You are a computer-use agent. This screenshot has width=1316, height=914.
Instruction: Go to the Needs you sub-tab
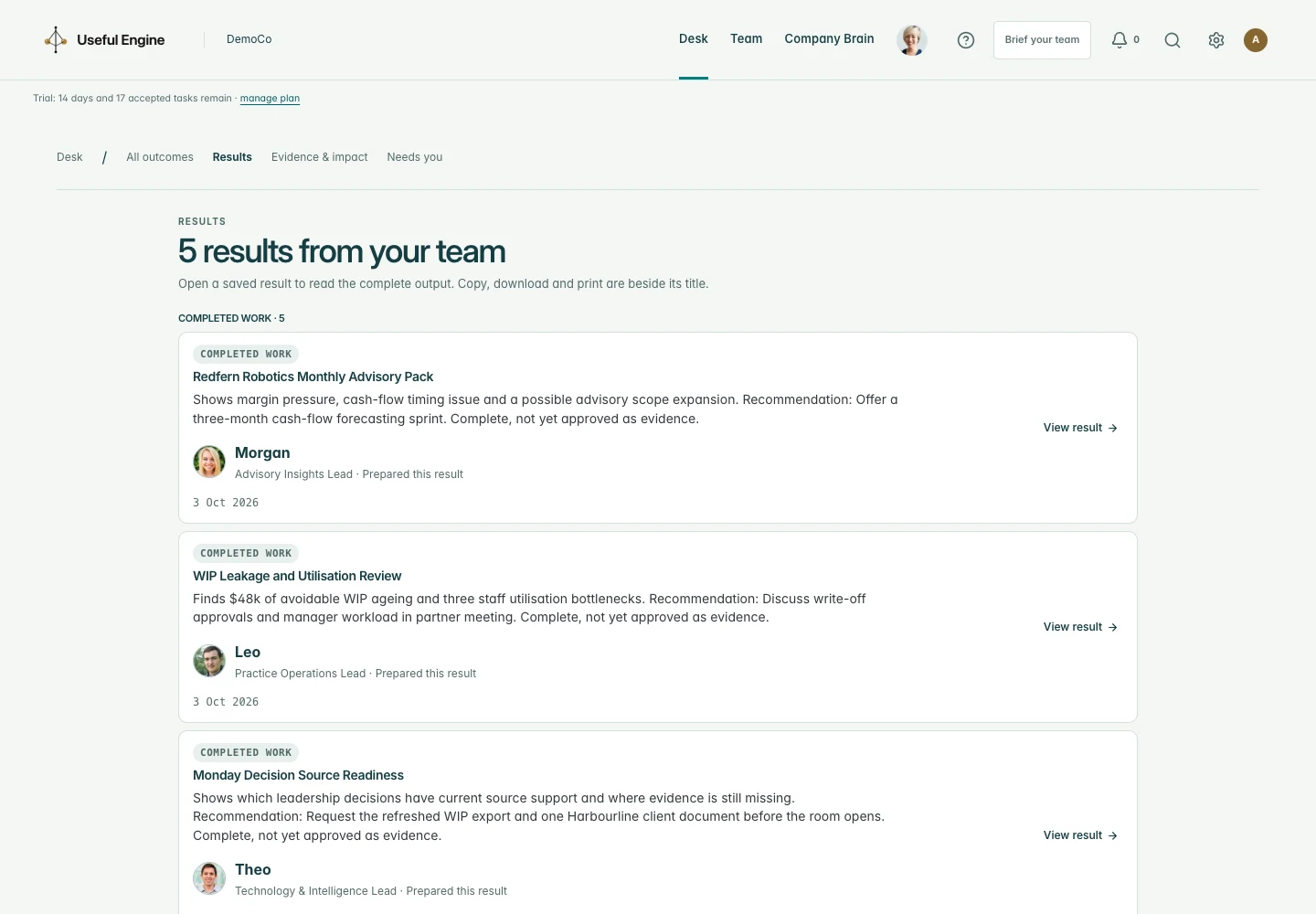point(415,157)
